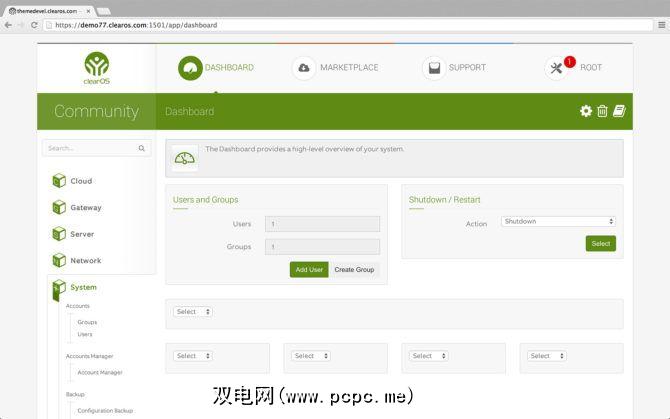Open Users under Accounts
The image size is (670, 419).
85,334
